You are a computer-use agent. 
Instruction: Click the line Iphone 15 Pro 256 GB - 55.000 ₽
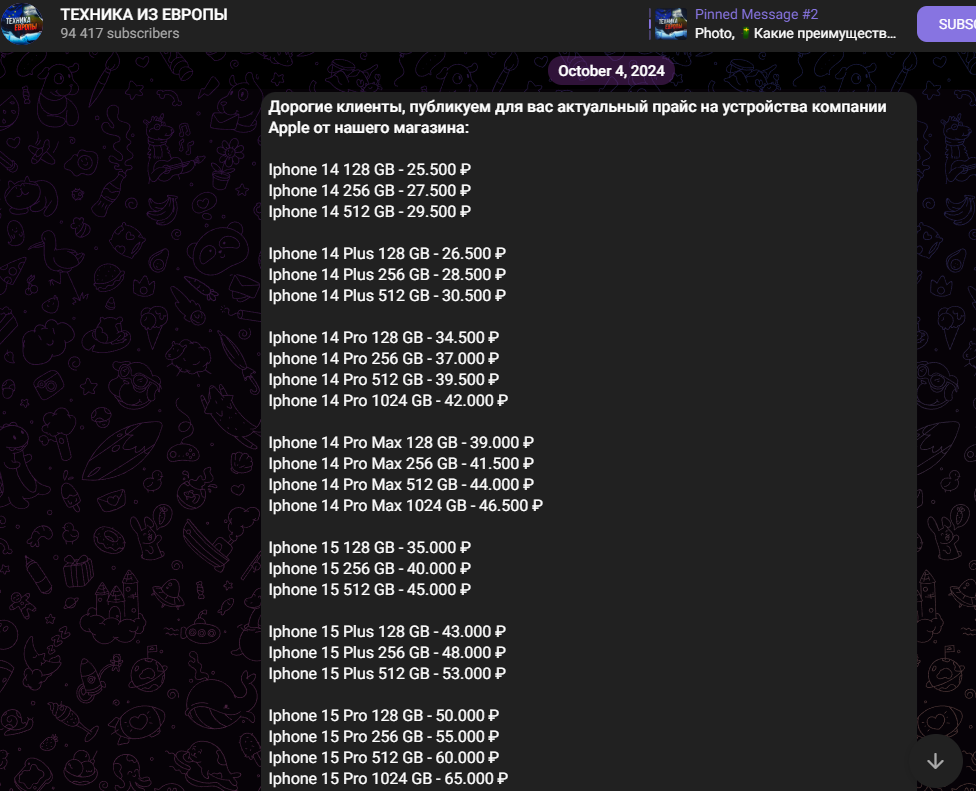[383, 737]
